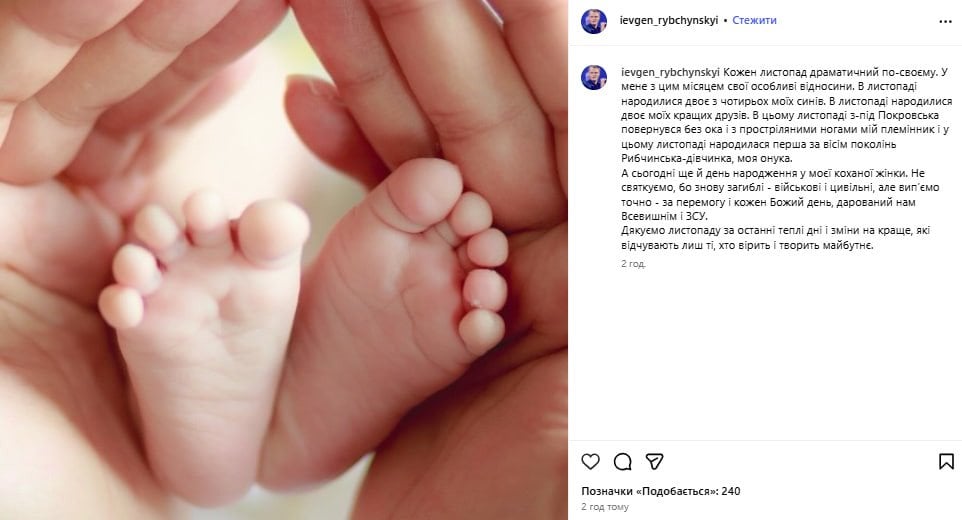Open the profile avatar in the post header
Screen dimensions: 962x520
coord(594,21)
